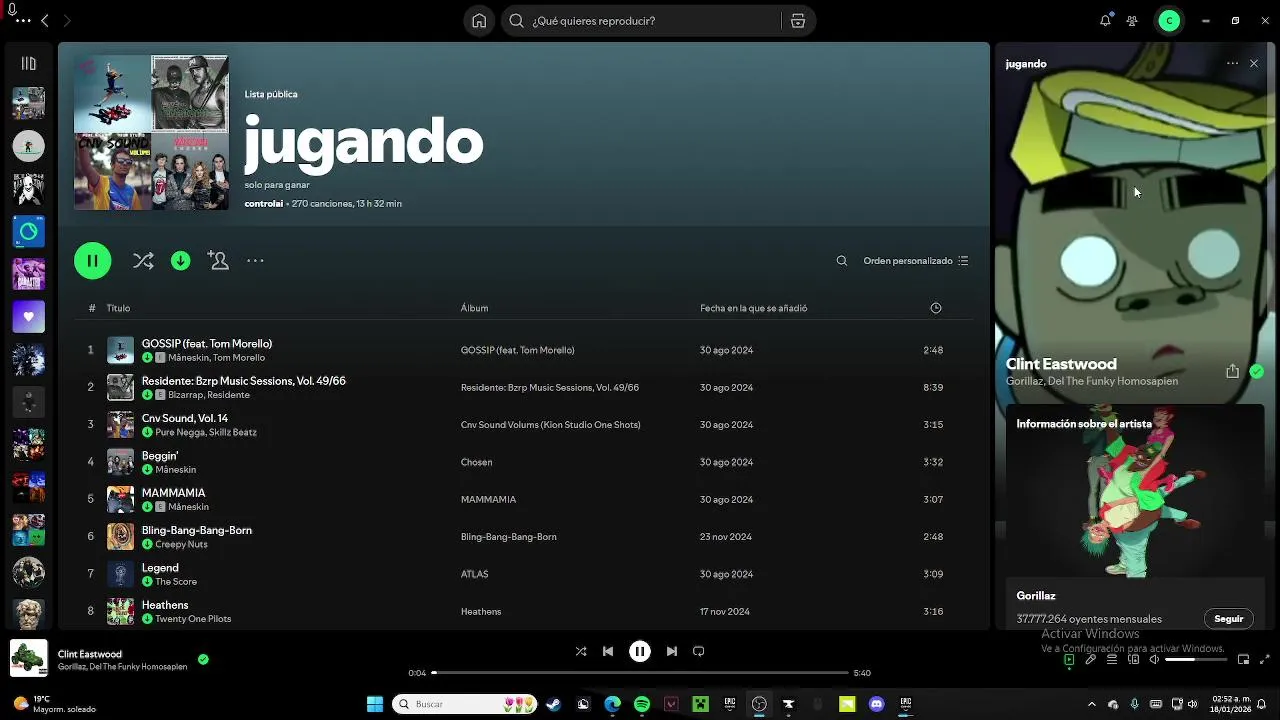The width and height of the screenshot is (1280, 720).
Task: Open the play queue
Action: pyautogui.click(x=1112, y=660)
